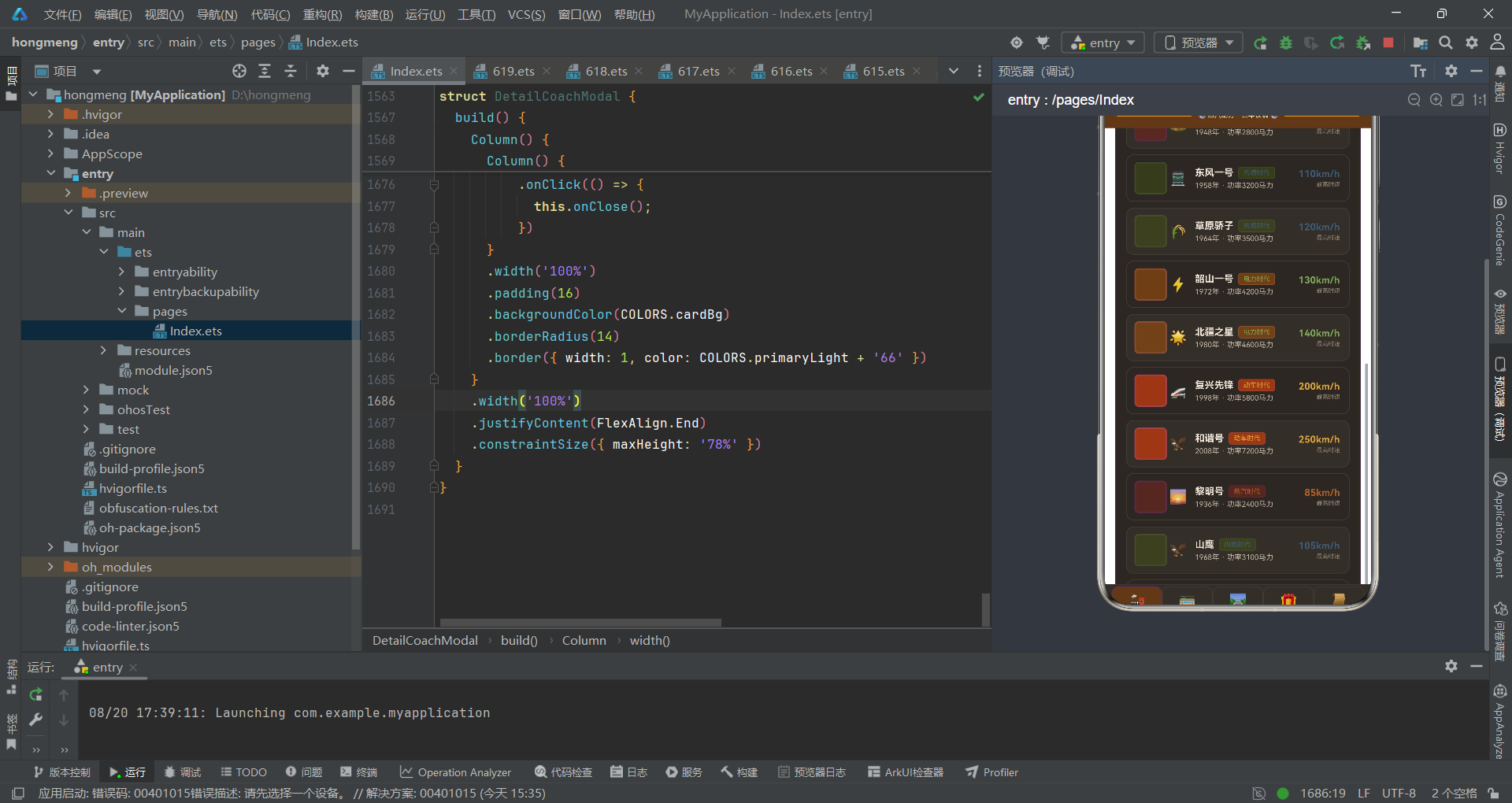1512x803 pixels.
Task: Open Previewer panel settings gear
Action: (1451, 72)
